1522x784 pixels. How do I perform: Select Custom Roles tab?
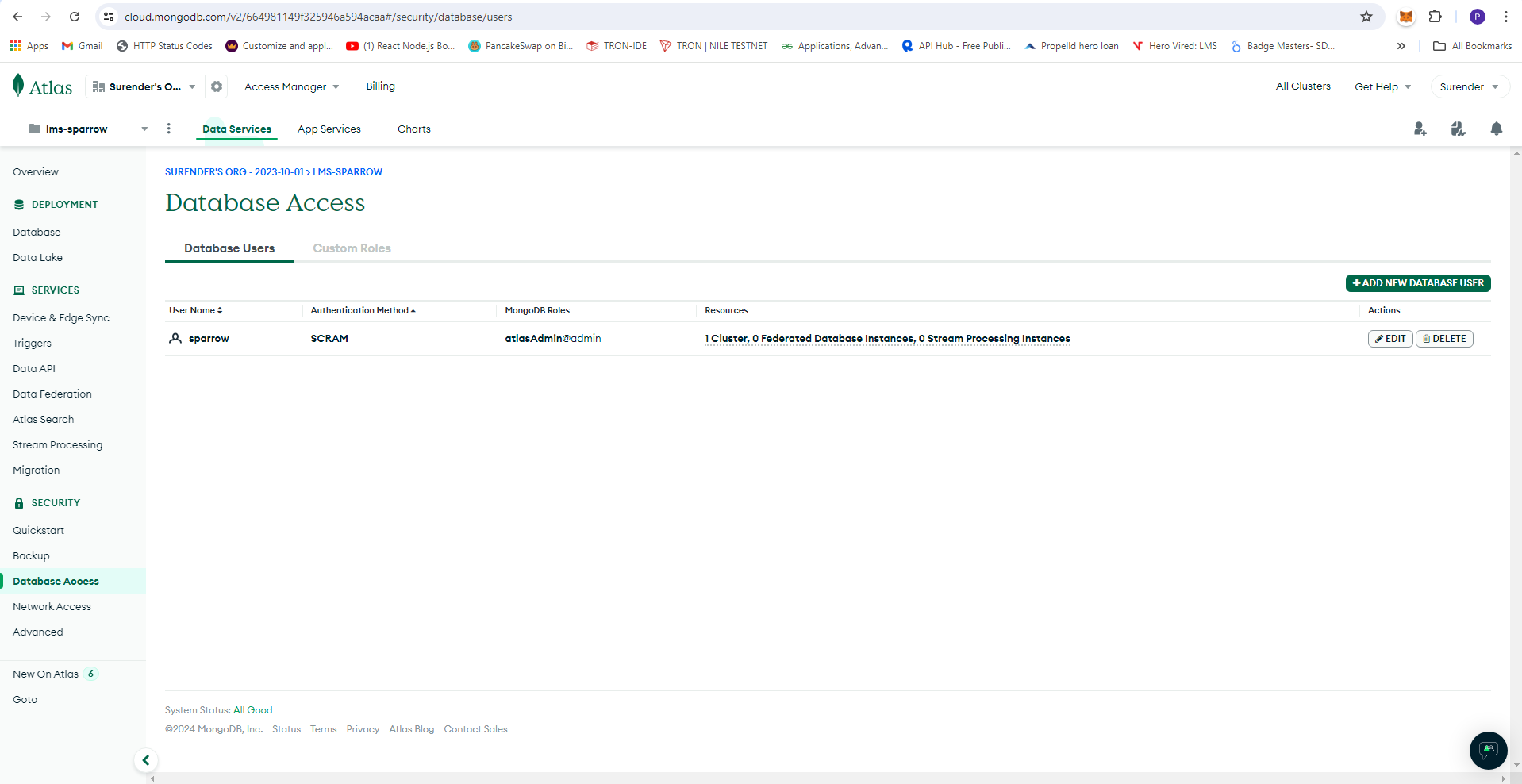tap(352, 248)
